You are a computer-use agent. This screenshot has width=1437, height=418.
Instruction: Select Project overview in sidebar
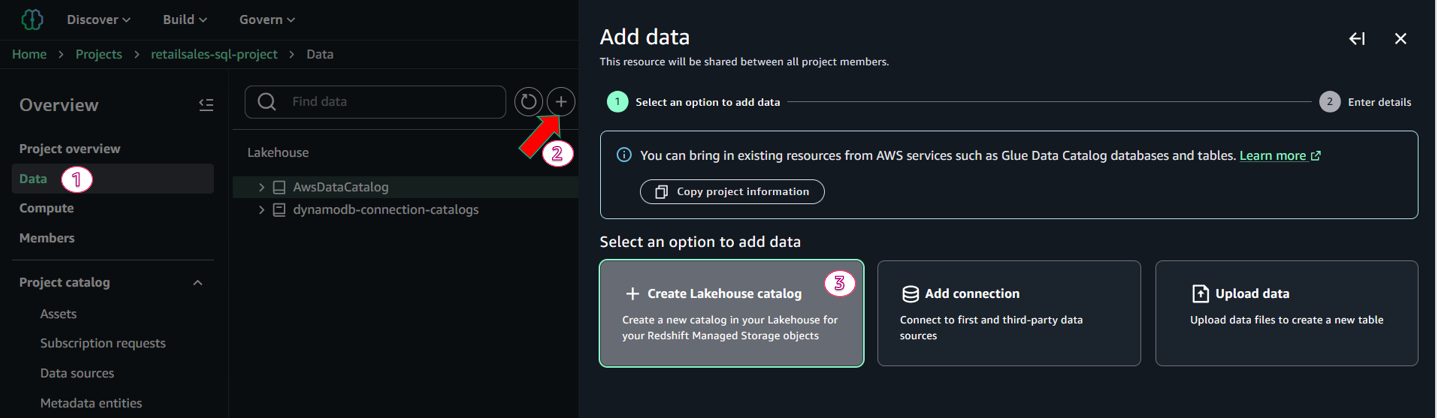(x=70, y=148)
